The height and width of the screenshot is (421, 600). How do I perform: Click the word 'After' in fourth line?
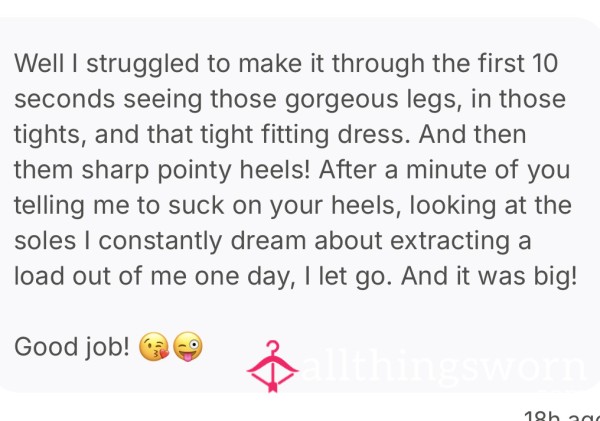coord(347,170)
